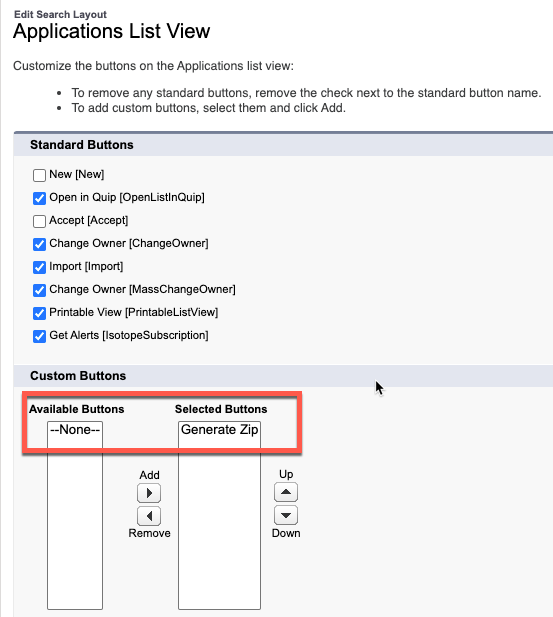Click the Edit Search Layout label
553x617 pixels.
point(60,15)
